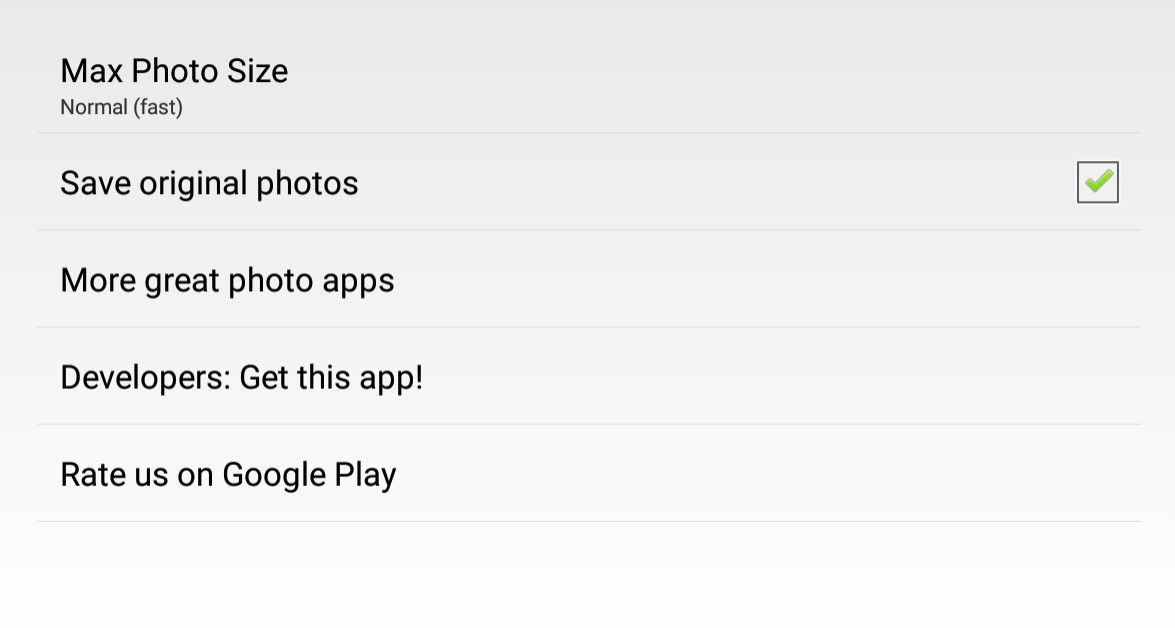Uncheck the Save original photos checkbox
The image size is (1175, 628).
1097,182
